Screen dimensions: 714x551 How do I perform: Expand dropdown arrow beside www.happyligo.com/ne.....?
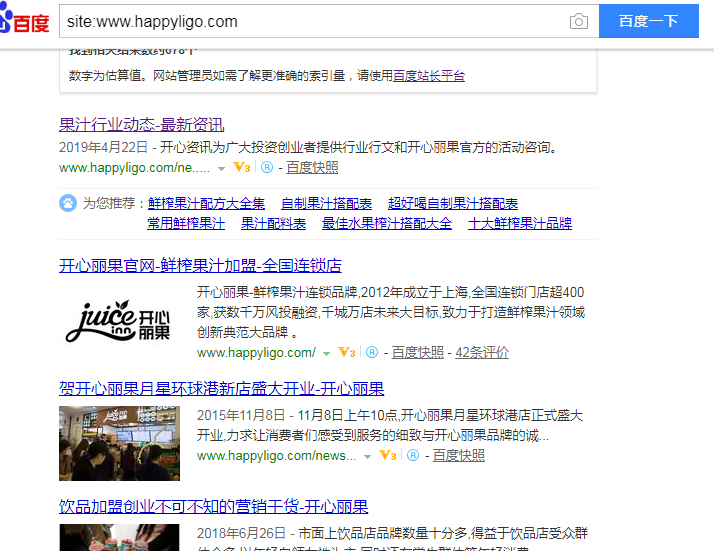[x=221, y=168]
